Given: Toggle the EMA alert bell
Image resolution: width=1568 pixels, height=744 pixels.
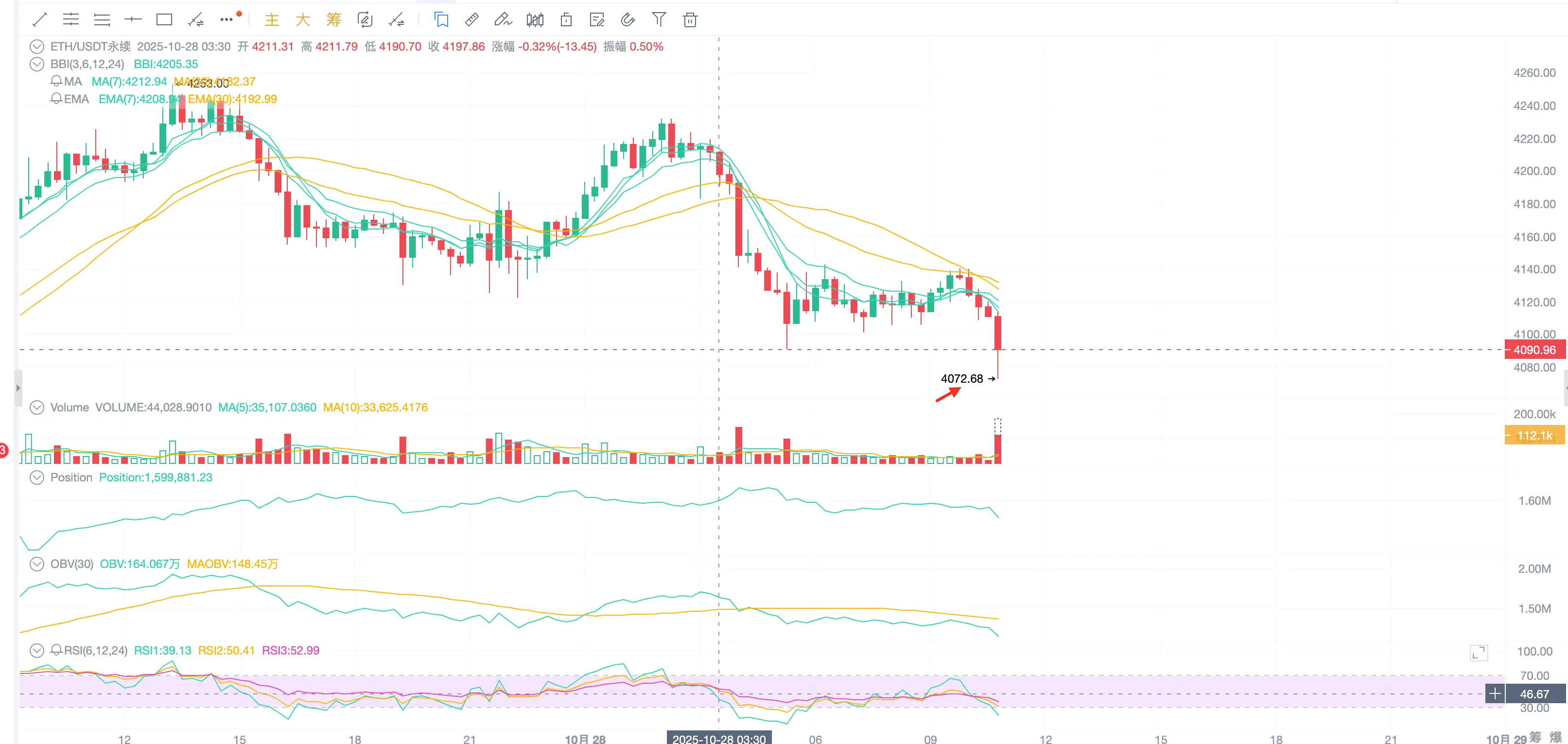Looking at the screenshot, I should tap(56, 99).
